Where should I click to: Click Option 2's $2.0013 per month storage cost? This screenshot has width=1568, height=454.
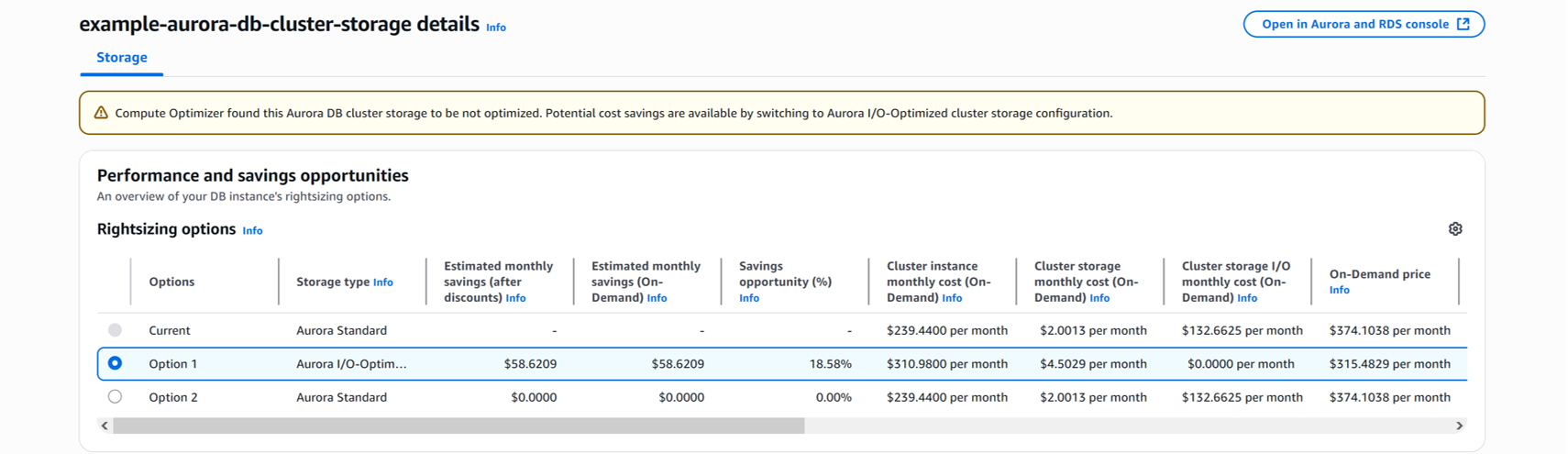point(1093,397)
